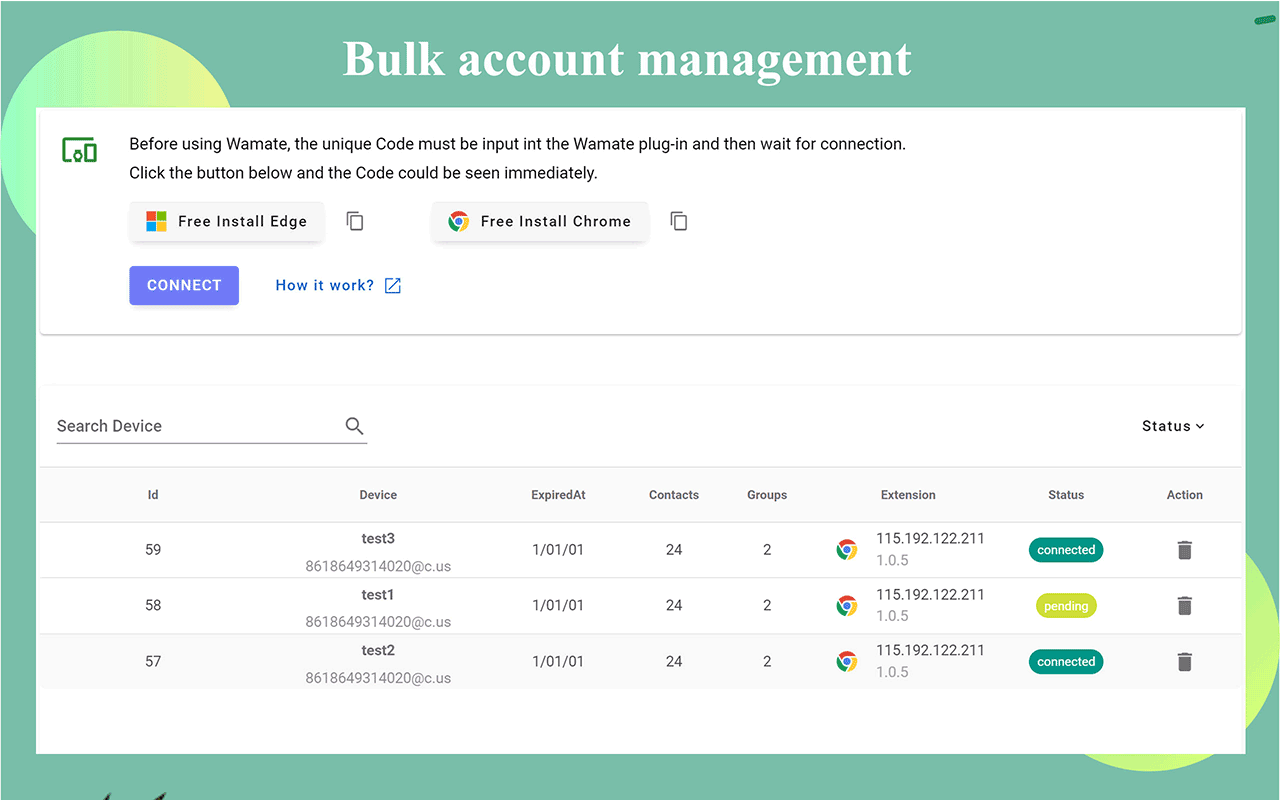1280x800 pixels.
Task: Click the Groups column header
Action: click(x=767, y=495)
